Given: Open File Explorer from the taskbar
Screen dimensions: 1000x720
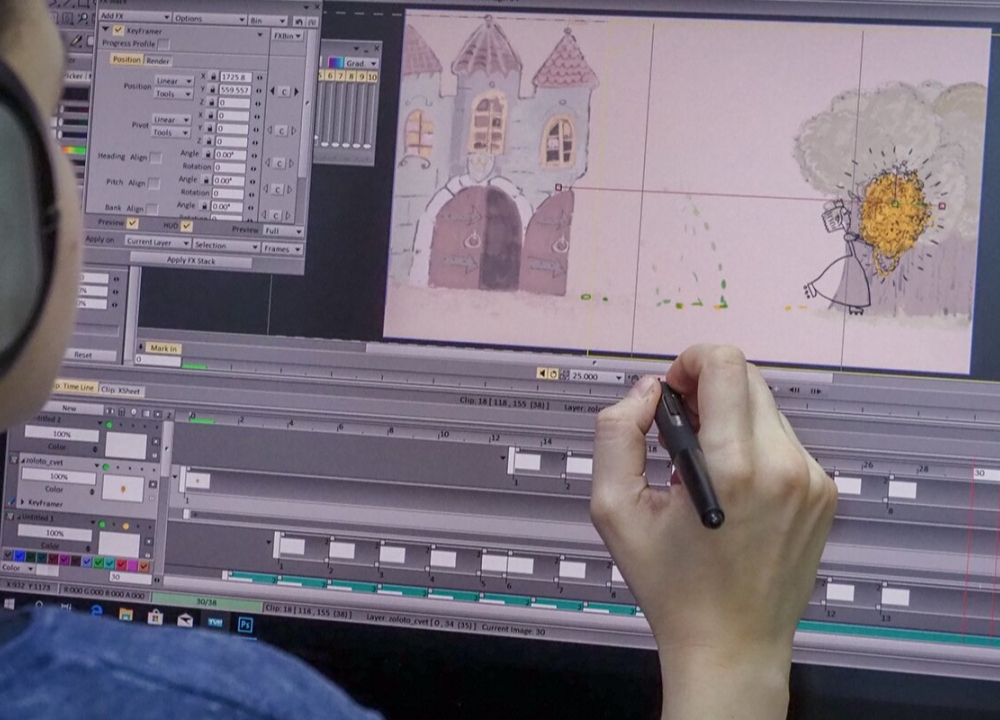Looking at the screenshot, I should pos(126,614).
